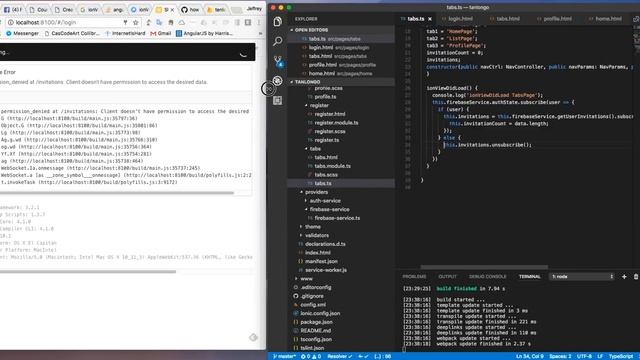
Task: Open tabs.module.ts in file tree
Action: coord(332,166)
